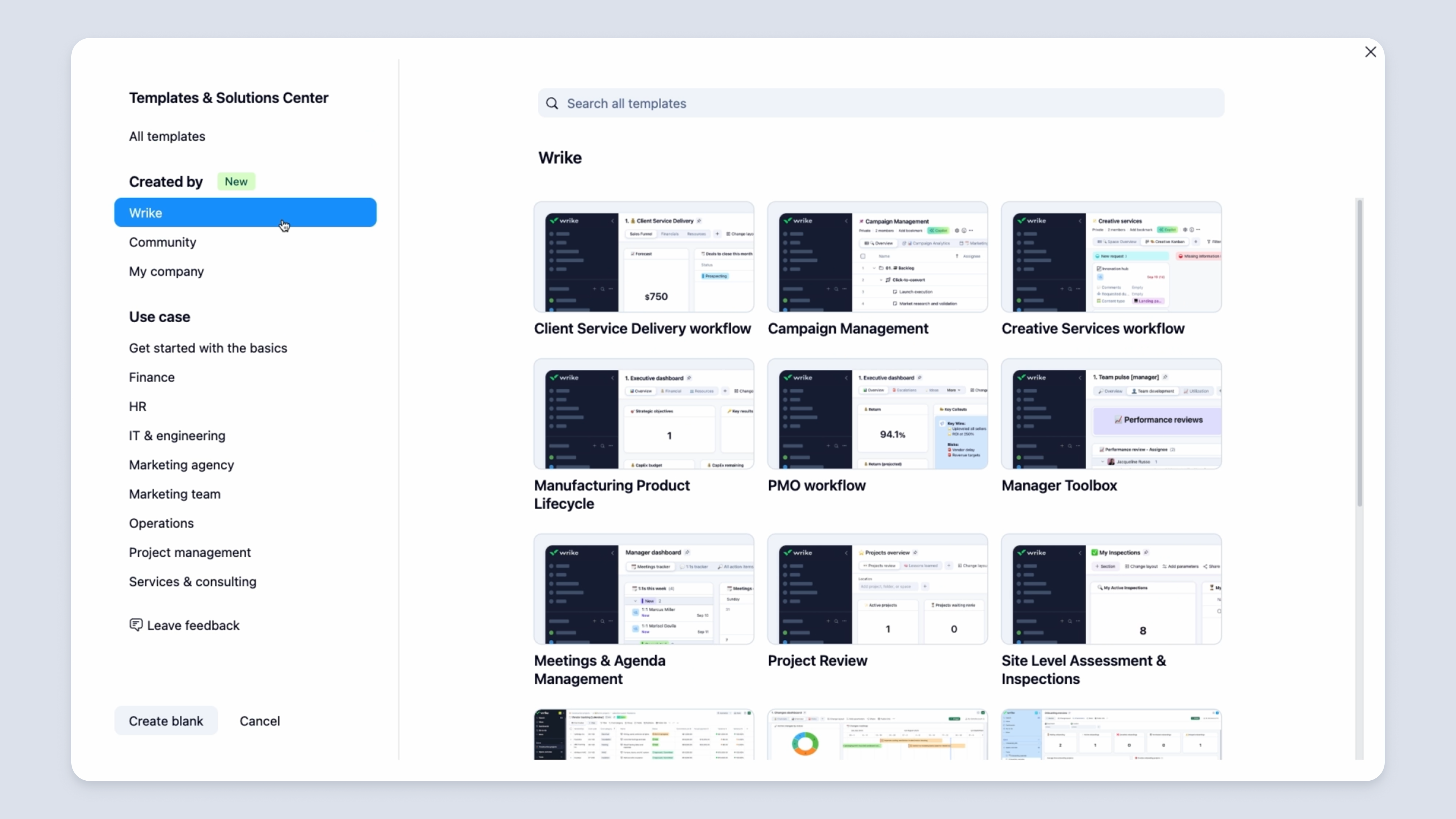Filter templates by Community creators
This screenshot has height=819, width=1456.
click(162, 243)
